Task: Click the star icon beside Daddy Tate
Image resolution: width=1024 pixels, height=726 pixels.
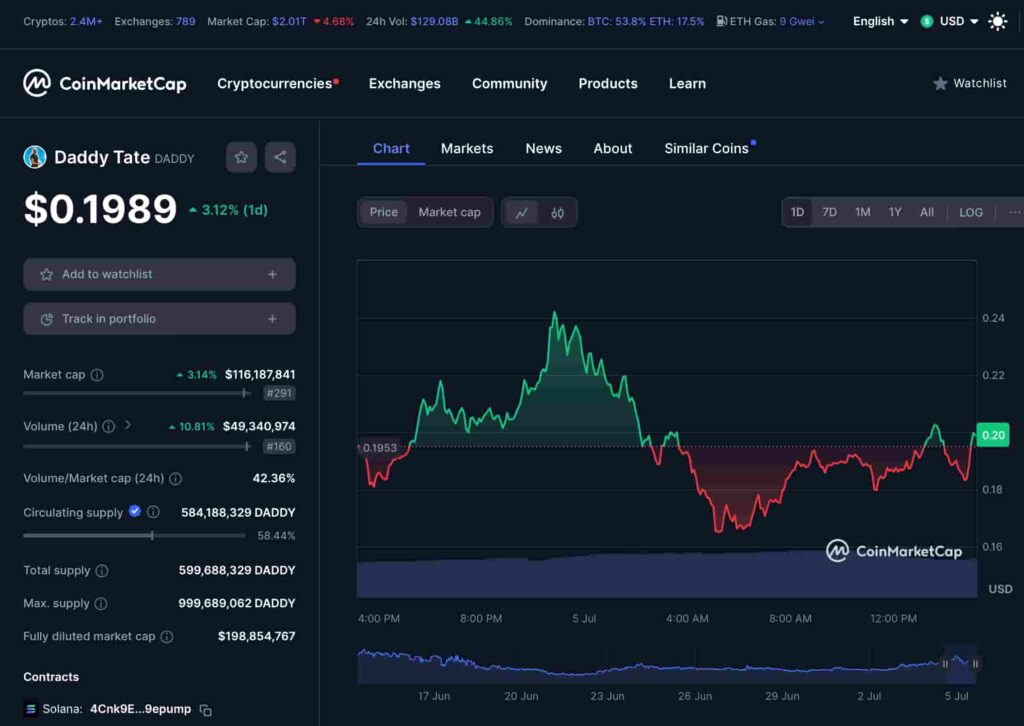Action: click(x=241, y=157)
